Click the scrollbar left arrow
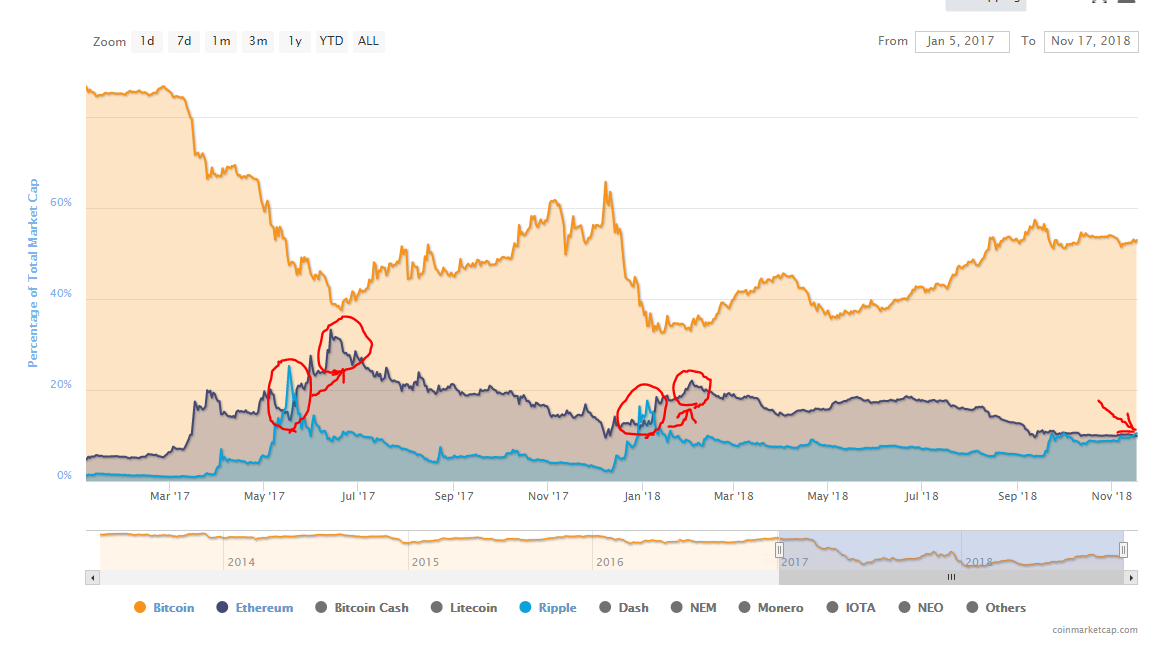Screen dimensions: 1157x645 [x=92, y=577]
